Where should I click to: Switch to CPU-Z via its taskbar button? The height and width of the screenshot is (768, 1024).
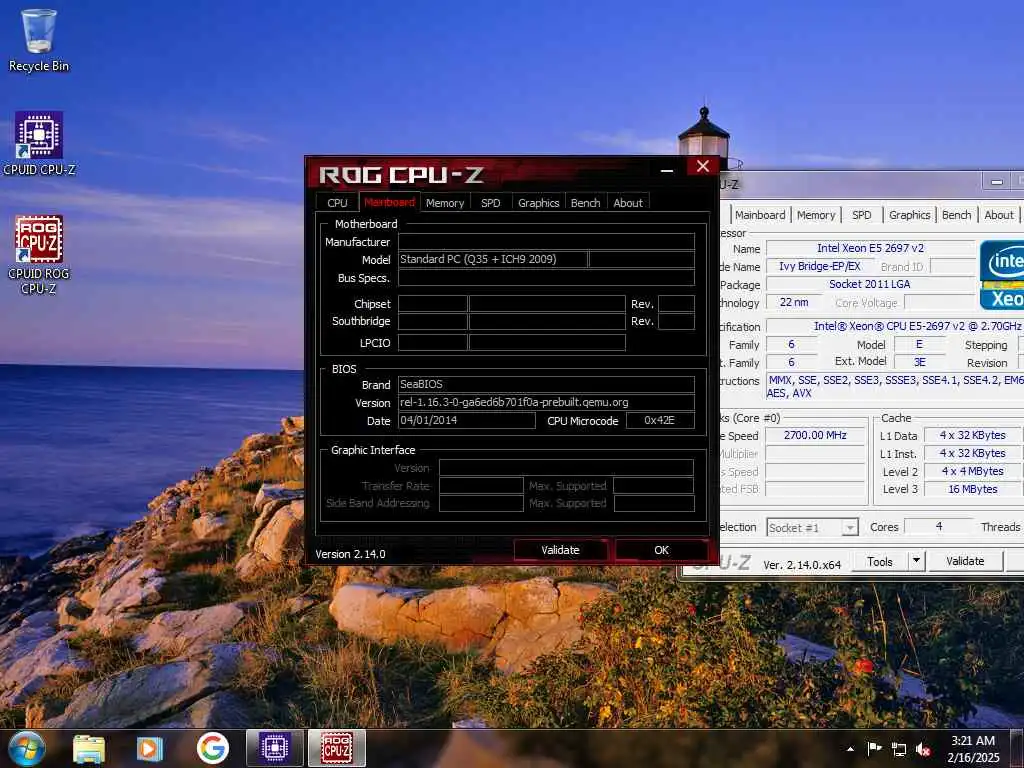coord(275,748)
